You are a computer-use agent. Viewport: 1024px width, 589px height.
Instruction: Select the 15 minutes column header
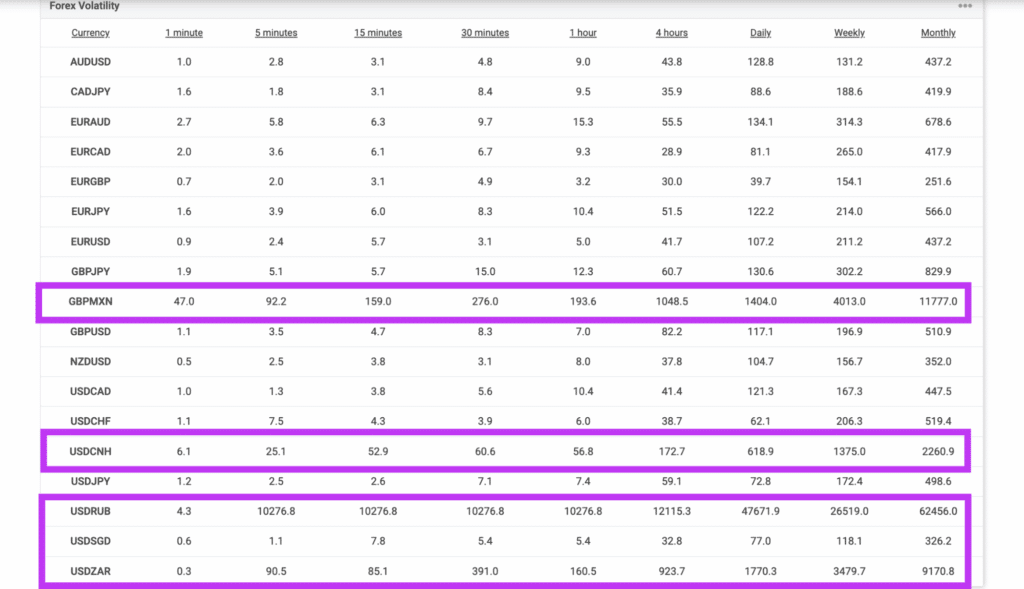tap(378, 33)
